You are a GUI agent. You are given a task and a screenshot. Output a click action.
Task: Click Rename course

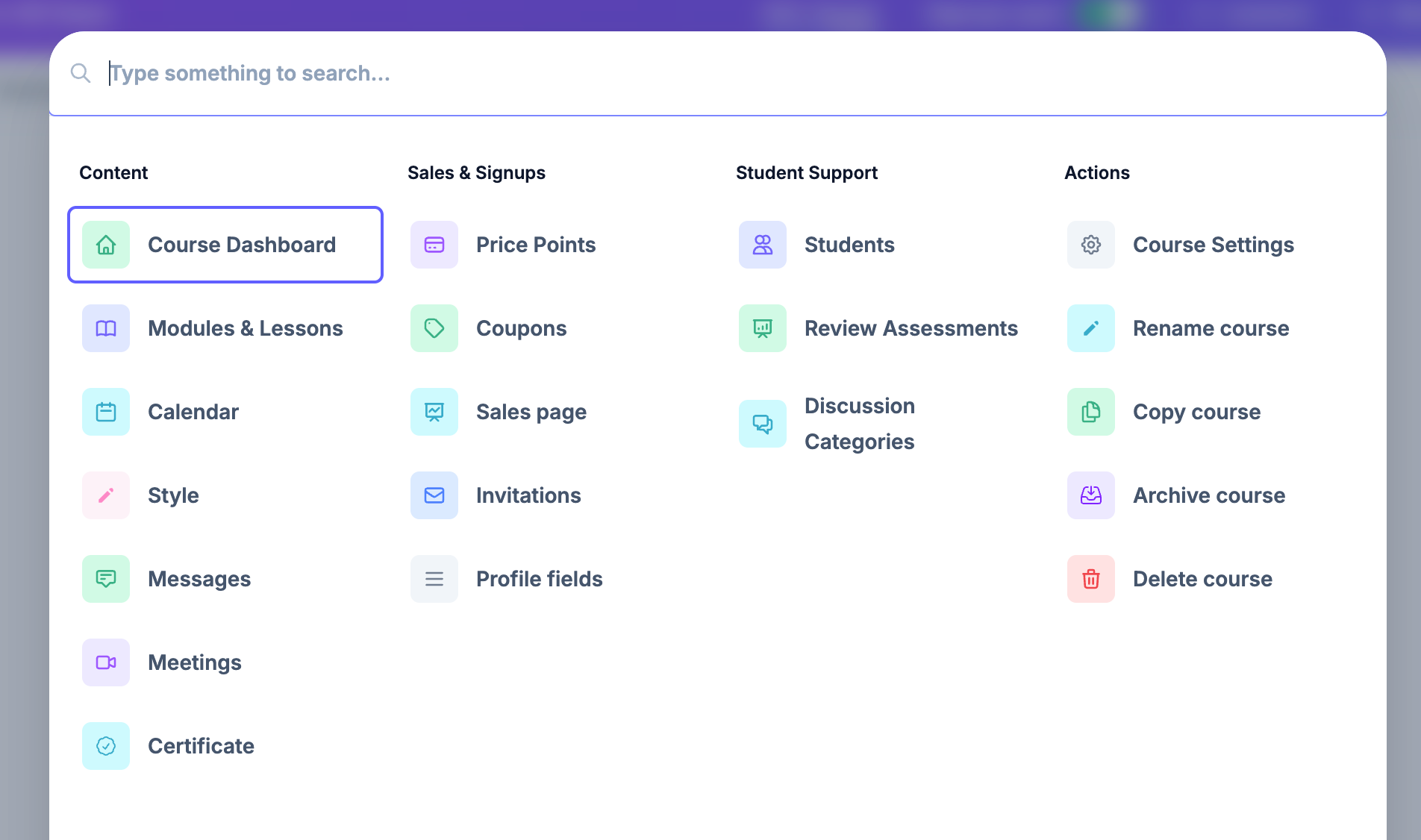click(1211, 328)
